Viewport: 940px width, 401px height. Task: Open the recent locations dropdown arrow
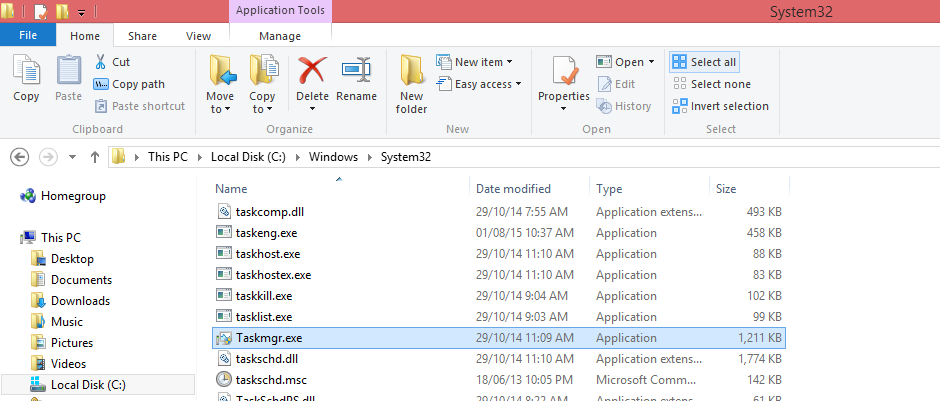click(x=72, y=157)
